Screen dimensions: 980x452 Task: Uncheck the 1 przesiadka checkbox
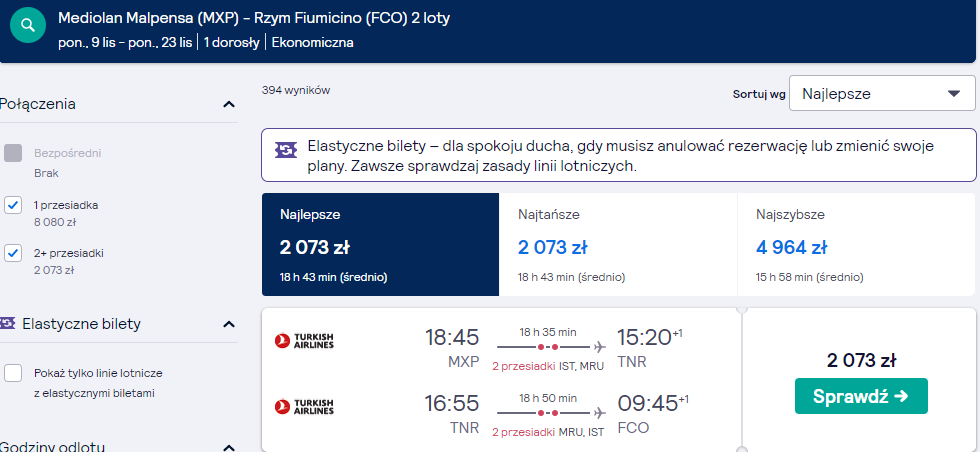point(13,205)
